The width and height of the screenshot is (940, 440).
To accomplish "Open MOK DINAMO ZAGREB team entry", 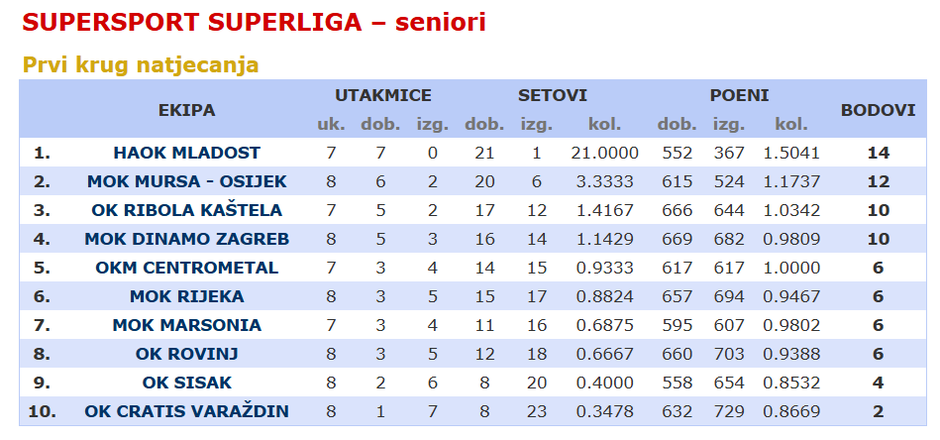I will 187,239.
